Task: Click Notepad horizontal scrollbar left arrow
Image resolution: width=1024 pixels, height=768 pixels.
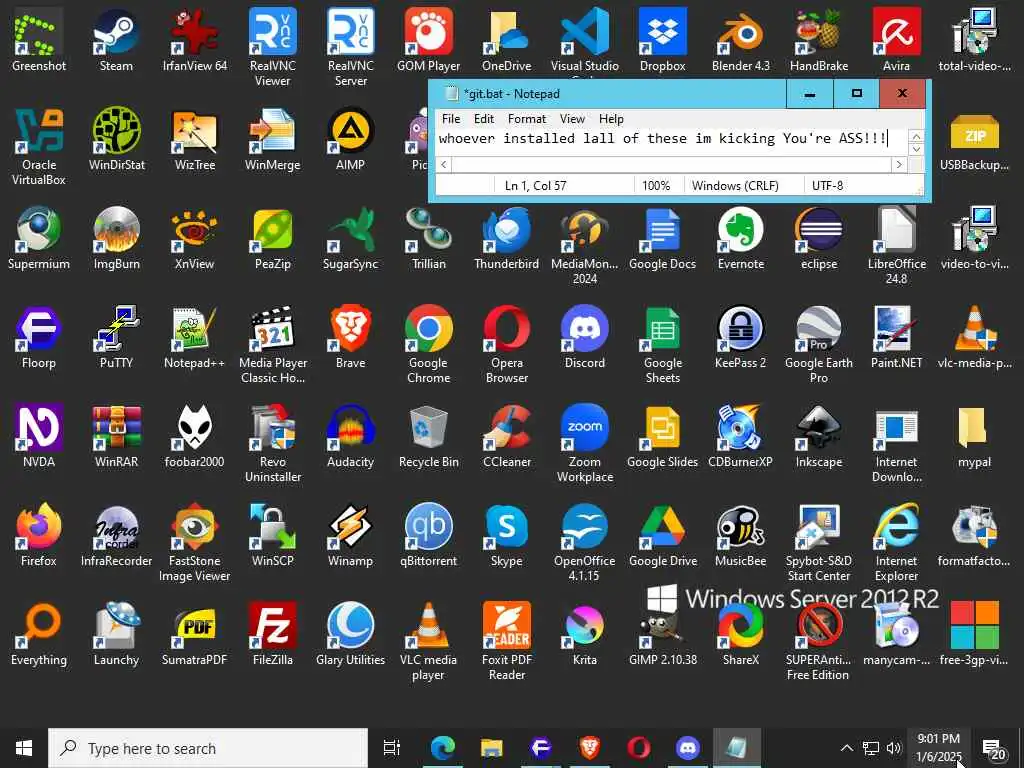Action: pyautogui.click(x=443, y=165)
